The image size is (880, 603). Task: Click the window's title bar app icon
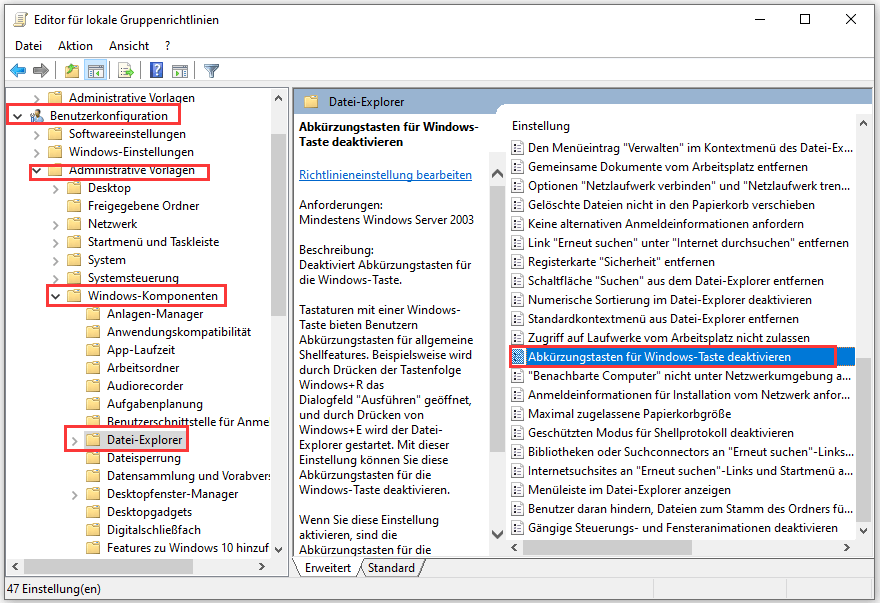[20, 20]
